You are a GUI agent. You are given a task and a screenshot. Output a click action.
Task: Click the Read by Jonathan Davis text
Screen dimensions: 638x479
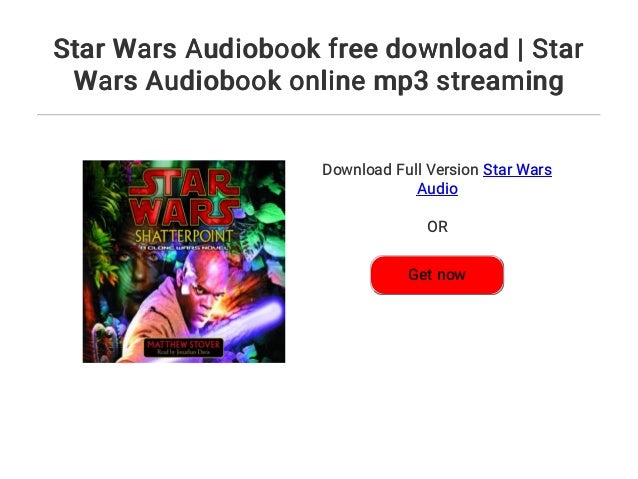point(183,352)
